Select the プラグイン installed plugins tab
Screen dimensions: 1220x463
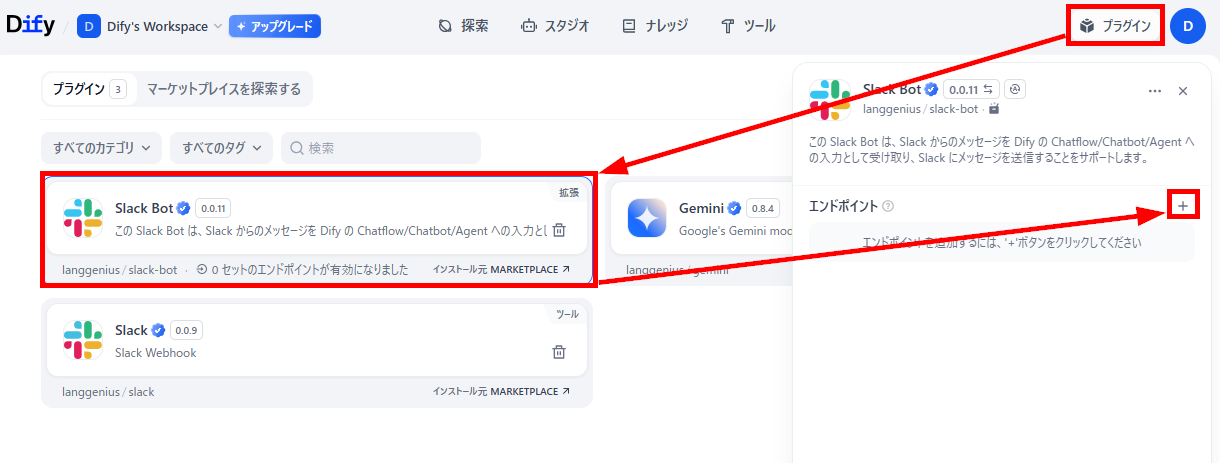point(89,89)
